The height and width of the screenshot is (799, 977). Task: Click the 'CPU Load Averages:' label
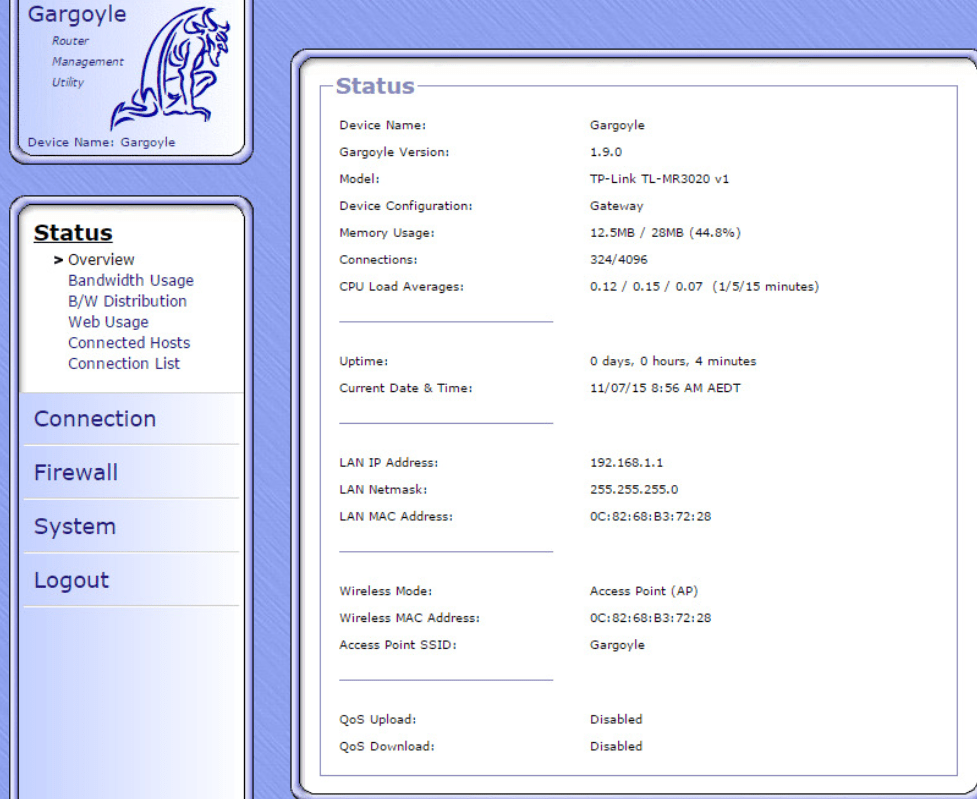401,287
